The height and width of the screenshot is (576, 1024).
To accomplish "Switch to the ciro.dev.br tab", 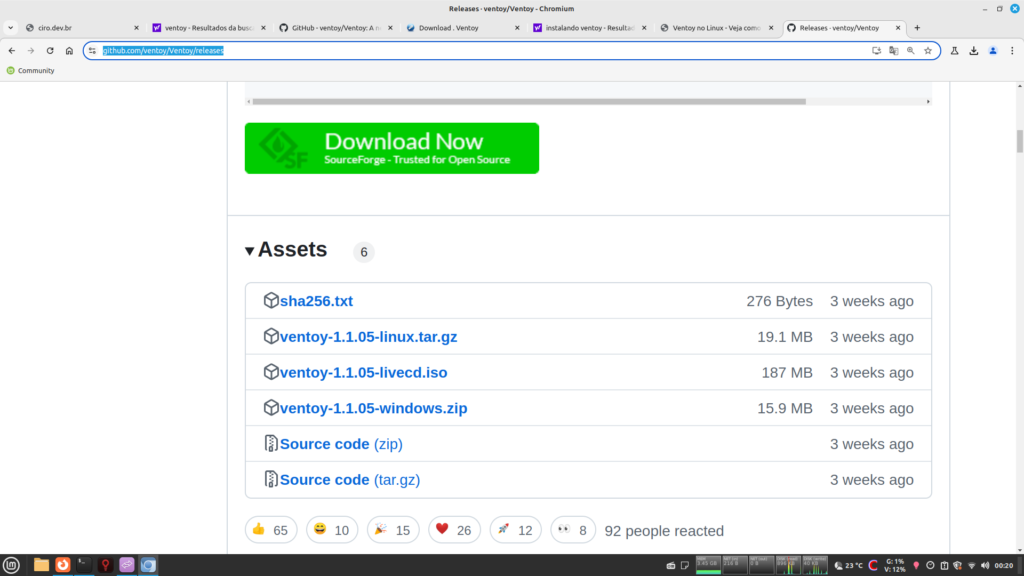I will [x=80, y=28].
